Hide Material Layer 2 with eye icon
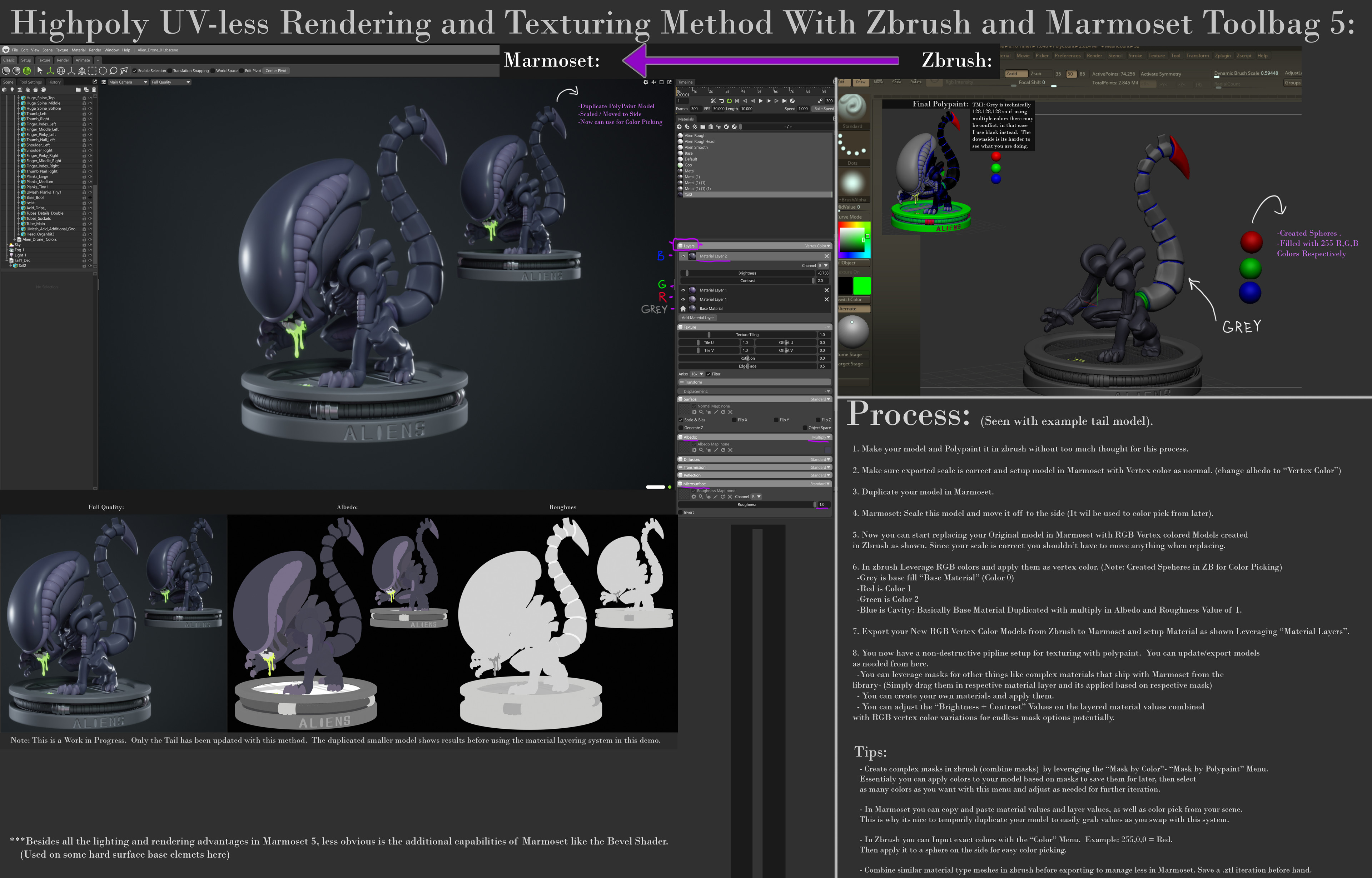The image size is (1372, 878). tap(683, 256)
